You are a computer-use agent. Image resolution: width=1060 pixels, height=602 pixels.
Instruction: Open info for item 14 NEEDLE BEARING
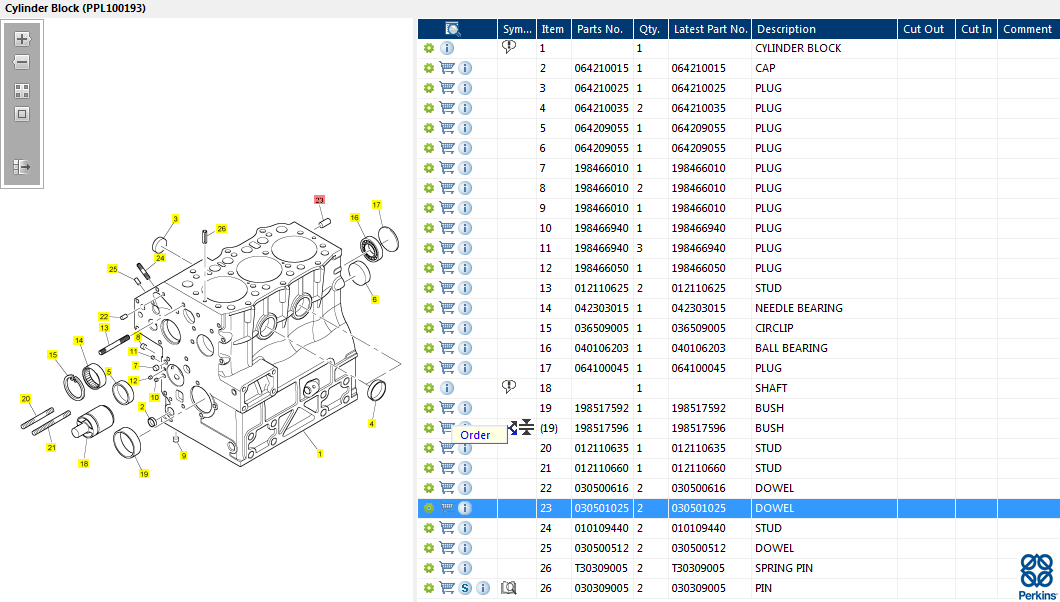click(465, 308)
